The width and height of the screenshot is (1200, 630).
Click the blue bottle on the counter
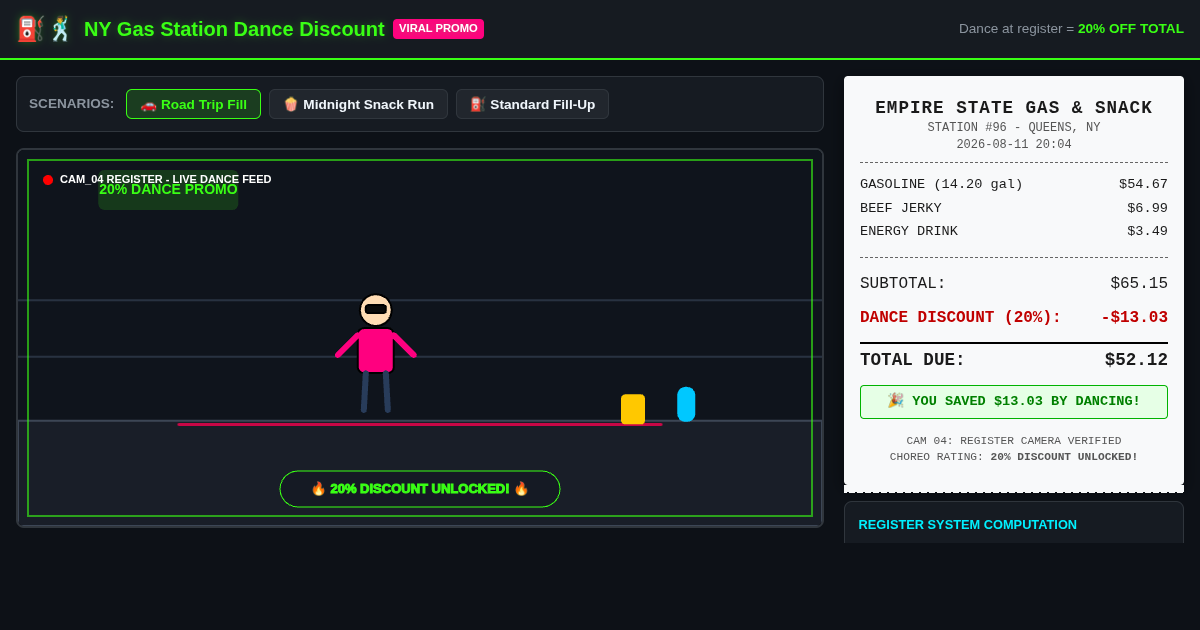[x=686, y=404]
